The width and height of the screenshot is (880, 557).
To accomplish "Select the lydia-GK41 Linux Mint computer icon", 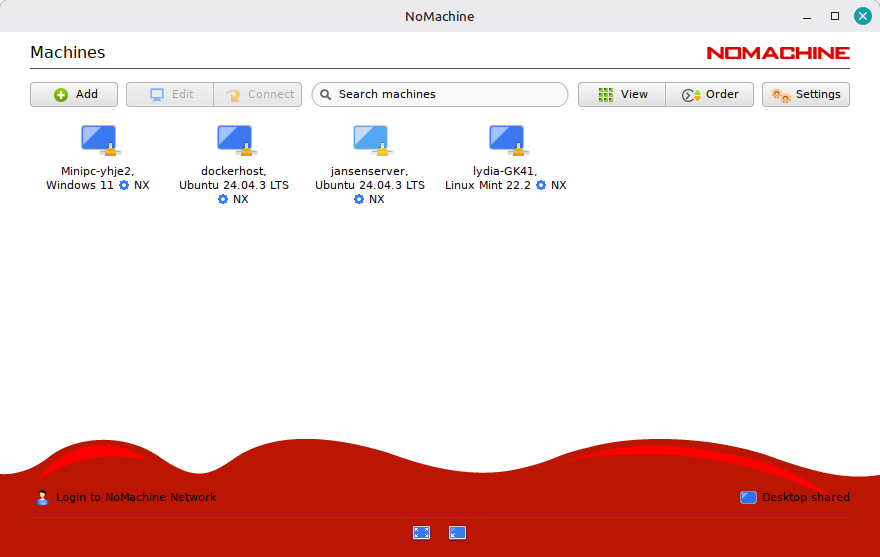I will point(506,140).
